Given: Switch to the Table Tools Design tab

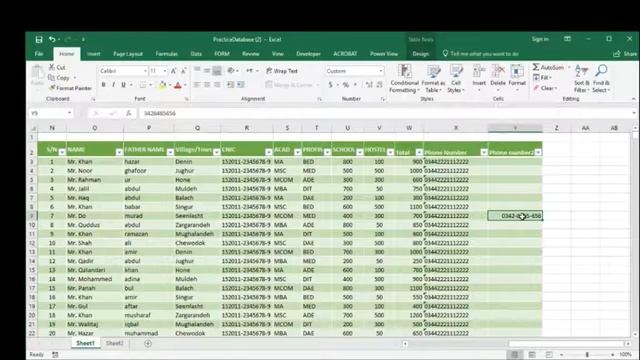Looking at the screenshot, I should (x=420, y=54).
